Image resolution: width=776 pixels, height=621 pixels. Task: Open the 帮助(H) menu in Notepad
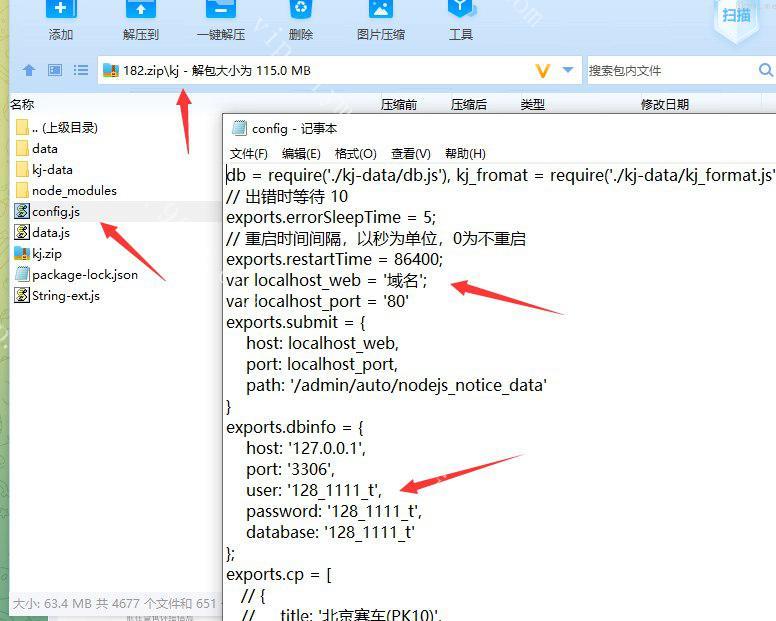(465, 154)
